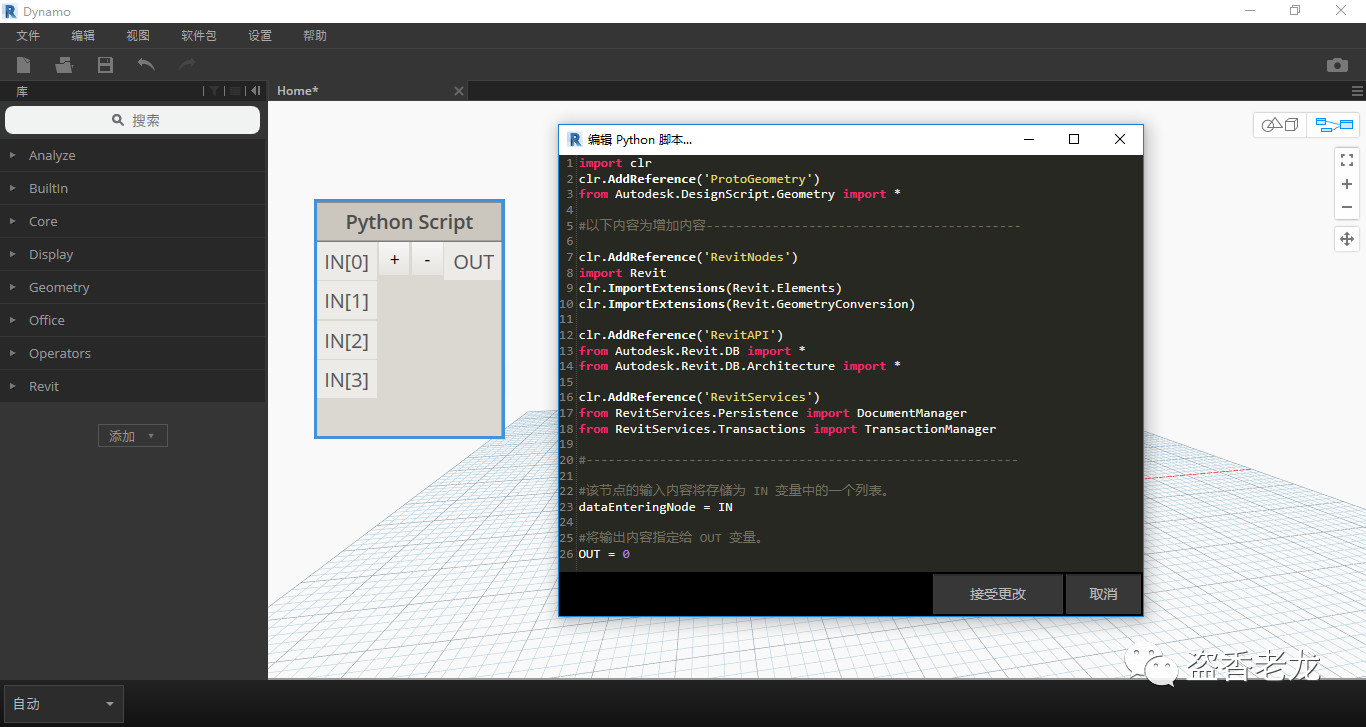Switch to 3D geometry preview toggle
Viewport: 1366px width, 727px height.
1280,125
